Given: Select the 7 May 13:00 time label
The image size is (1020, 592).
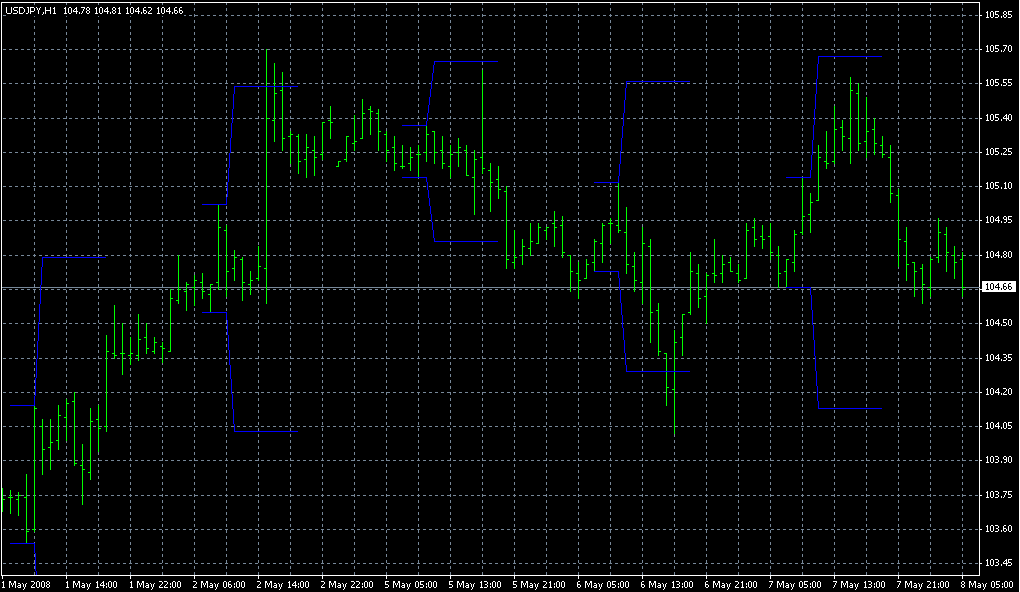Looking at the screenshot, I should pos(859,584).
